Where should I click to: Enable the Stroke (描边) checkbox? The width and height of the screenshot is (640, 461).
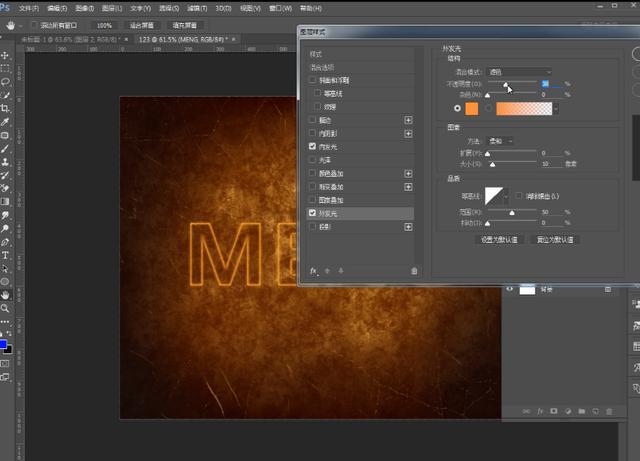click(x=313, y=120)
